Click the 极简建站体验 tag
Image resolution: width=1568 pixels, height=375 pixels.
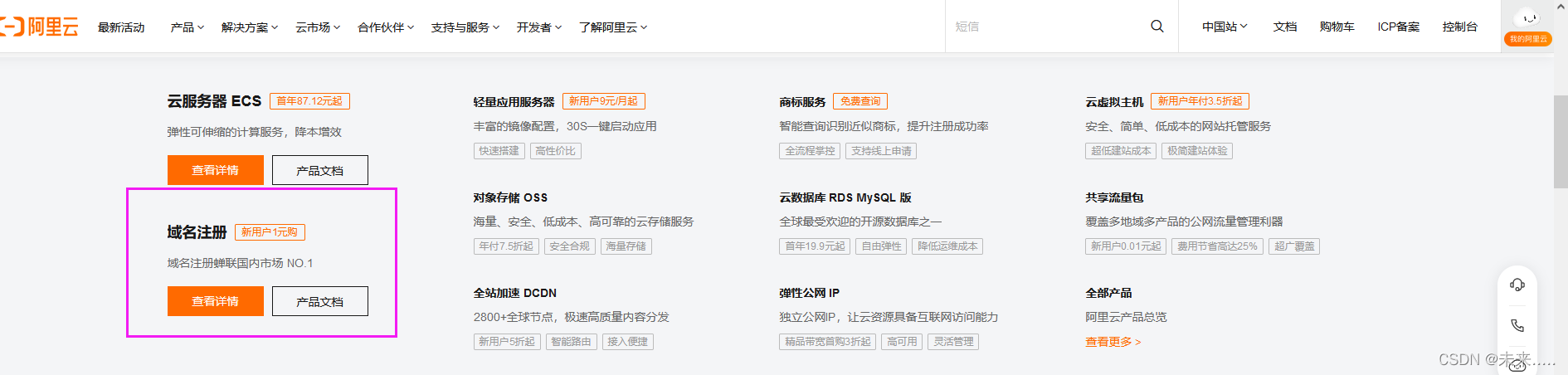1197,151
